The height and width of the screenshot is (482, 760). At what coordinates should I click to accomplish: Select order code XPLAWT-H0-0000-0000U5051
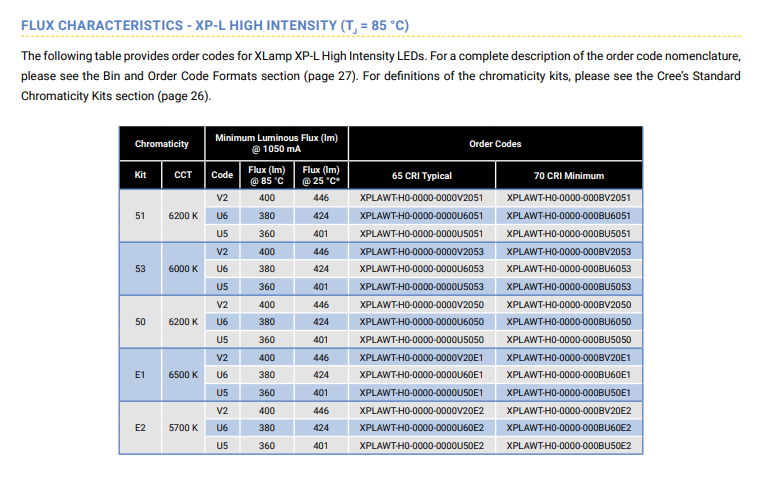(422, 234)
